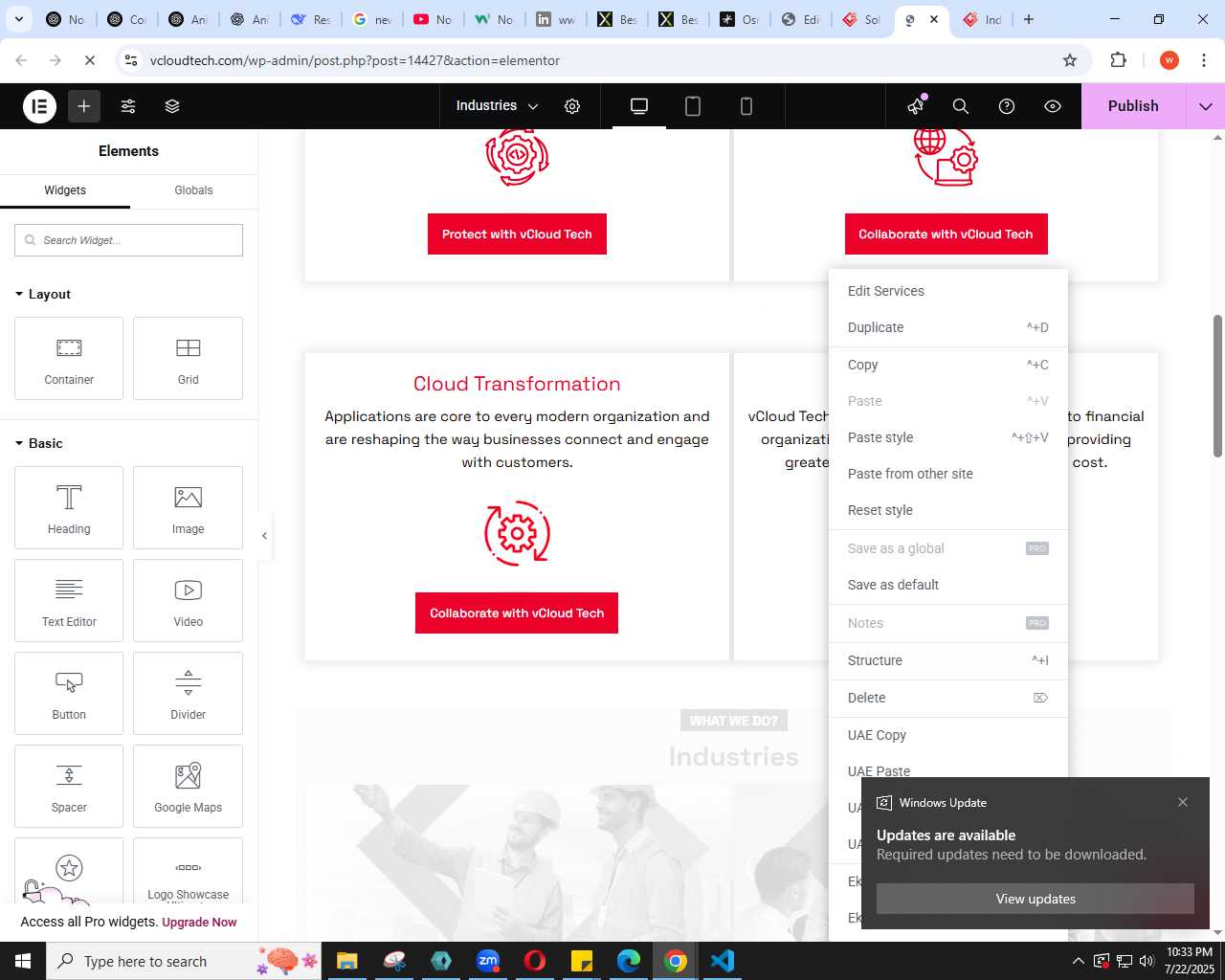Screen dimensions: 1225x980
Task: Click the Add Element plus icon
Action: click(x=84, y=106)
